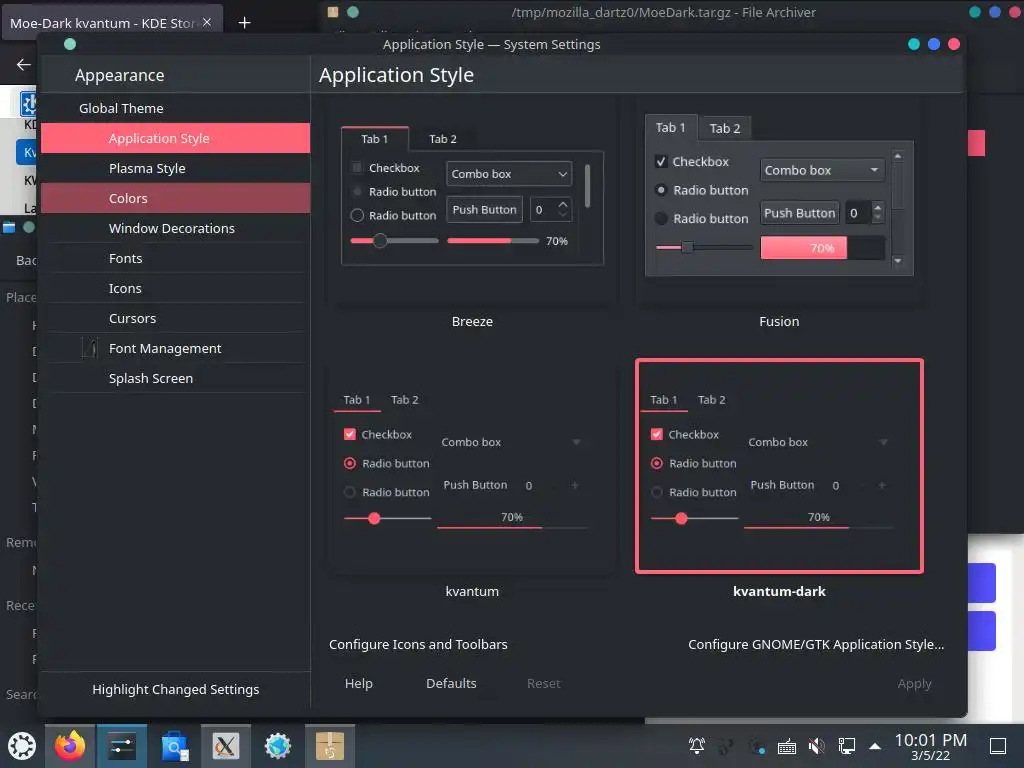Open the Kvantum Manager taskbar icon
Viewport: 1024px width, 768px height.
226,746
